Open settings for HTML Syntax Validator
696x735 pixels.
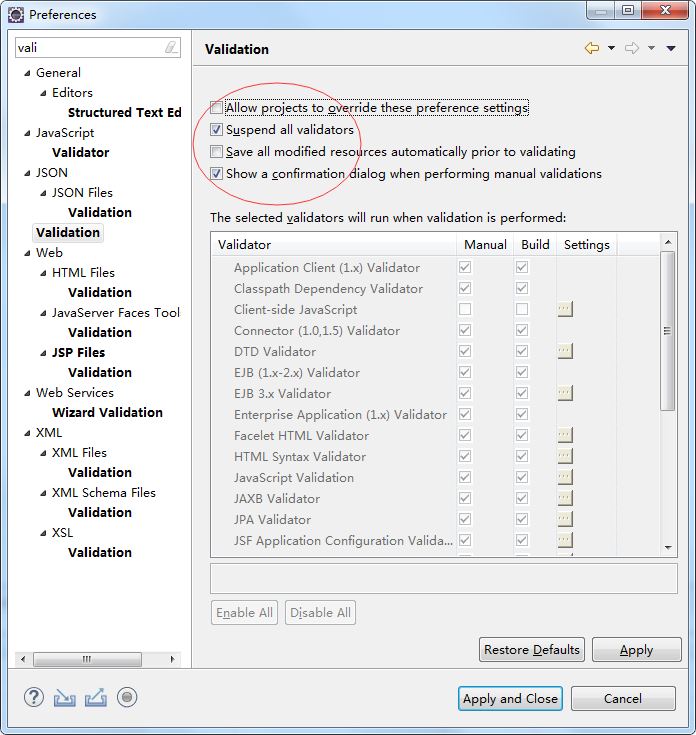pos(565,456)
